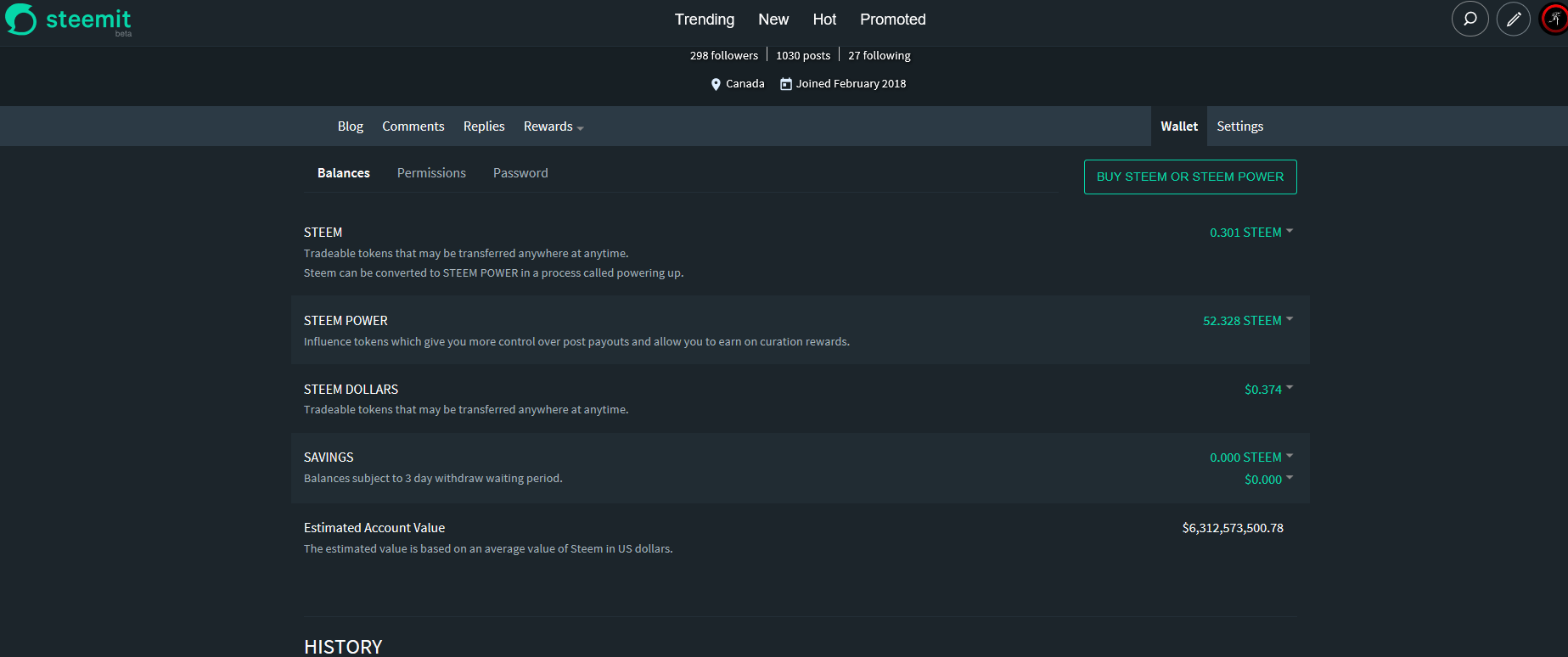Click the Estimated Account Value amount
This screenshot has height=657, width=1568.
[x=1233, y=528]
